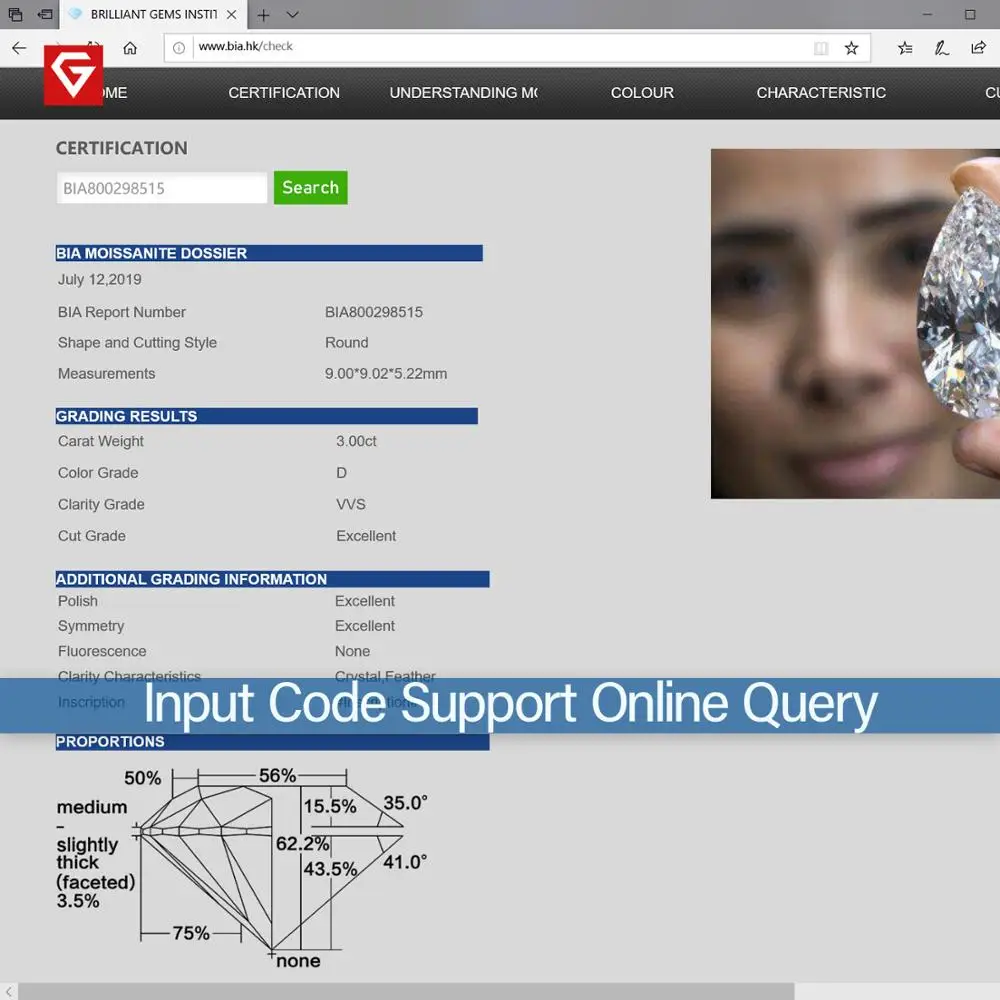Click the share page icon
This screenshot has height=1000, width=1000.
tap(978, 48)
